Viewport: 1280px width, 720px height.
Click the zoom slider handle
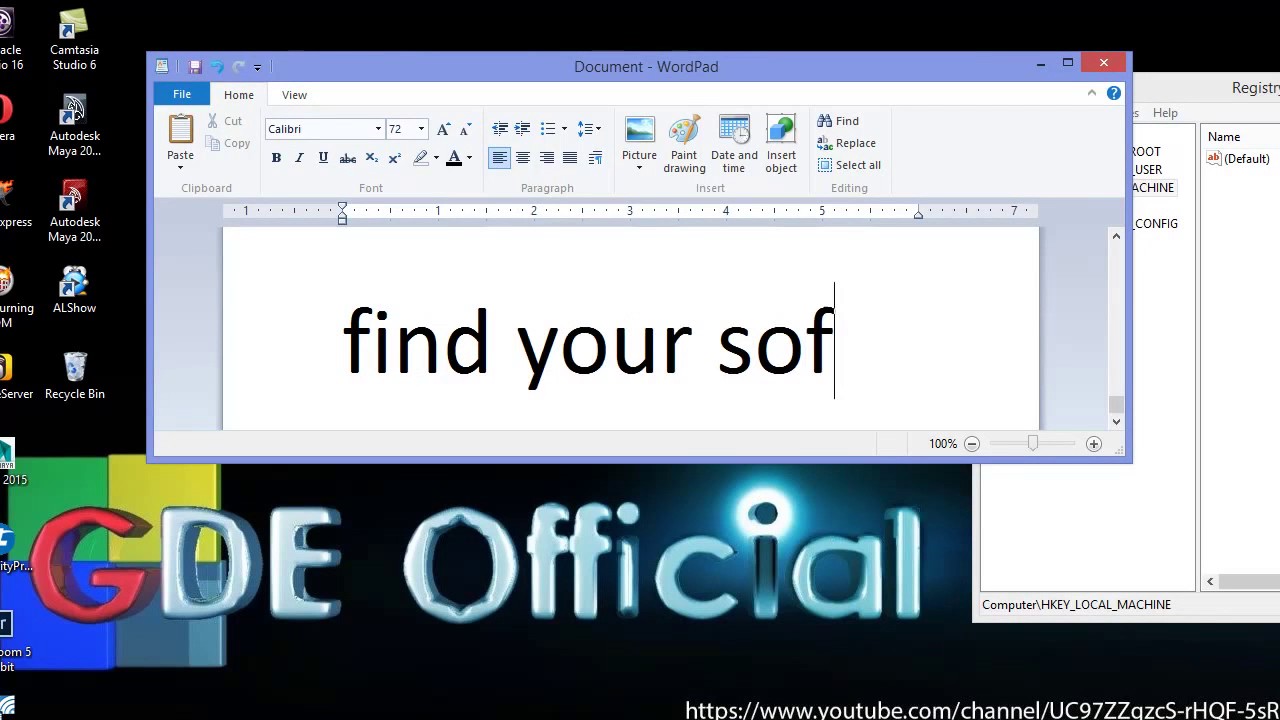[x=1033, y=444]
